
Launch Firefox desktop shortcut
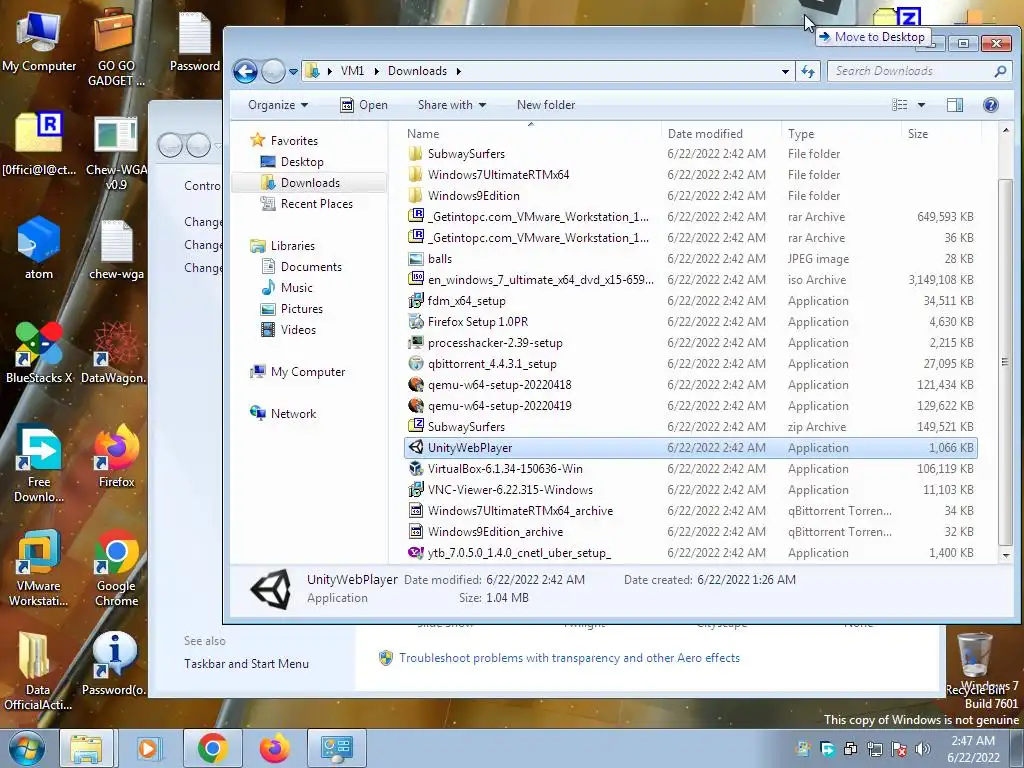(116, 456)
